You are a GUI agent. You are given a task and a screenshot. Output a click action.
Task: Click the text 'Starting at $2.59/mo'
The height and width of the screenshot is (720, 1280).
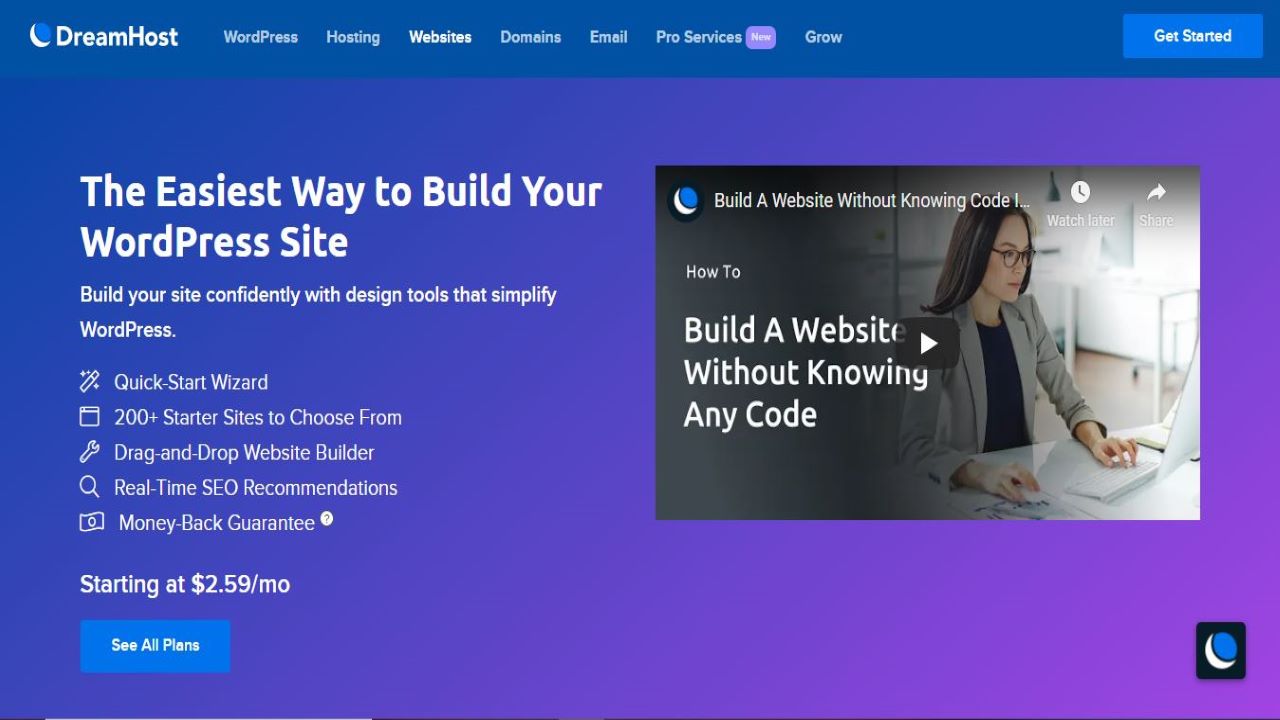tap(185, 584)
